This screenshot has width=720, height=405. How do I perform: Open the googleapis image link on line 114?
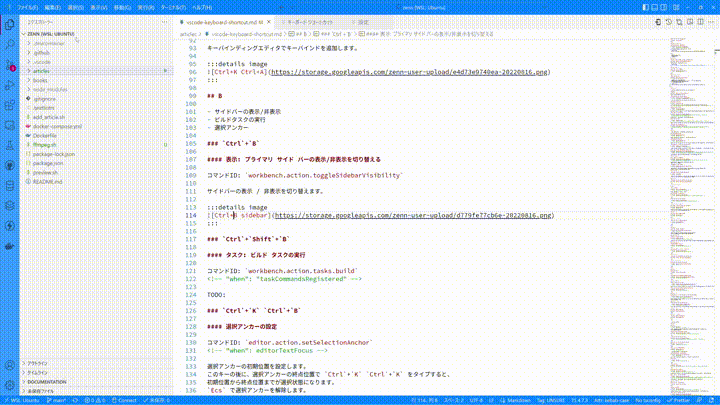(x=413, y=215)
